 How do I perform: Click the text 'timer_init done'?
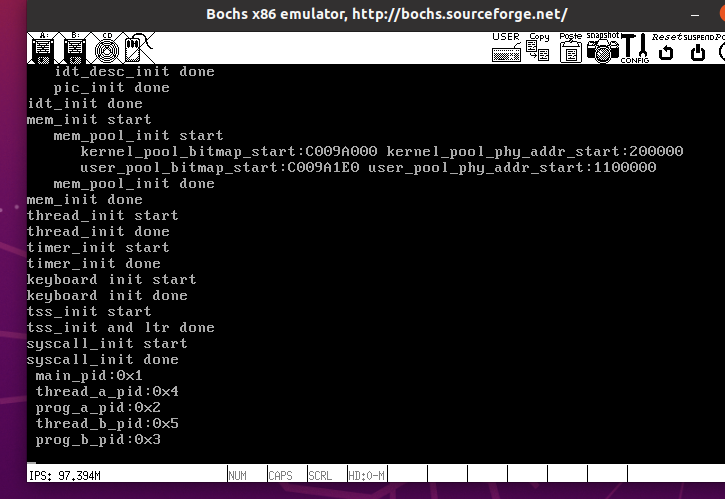[x=94, y=264]
